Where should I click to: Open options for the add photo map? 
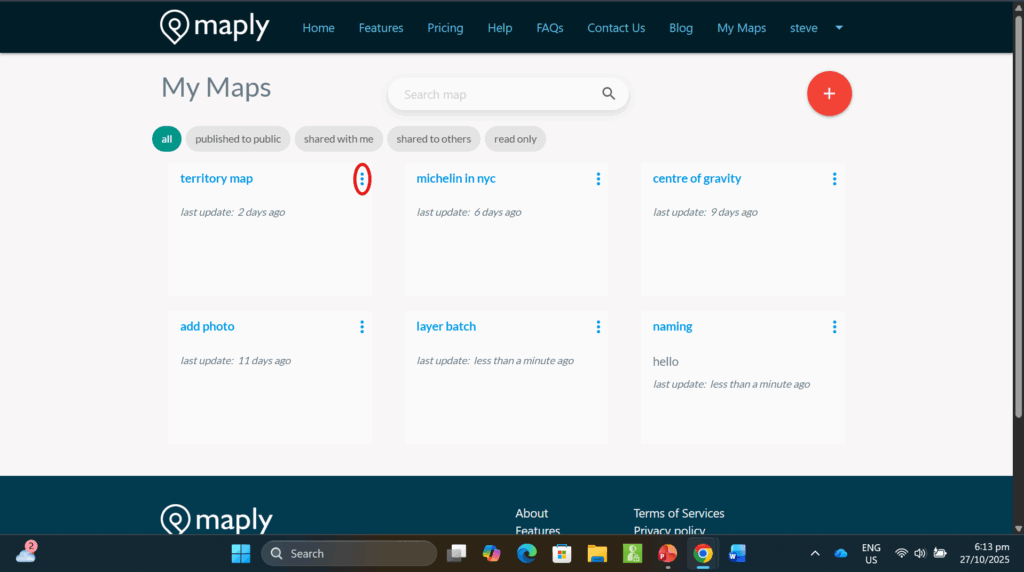pos(362,327)
